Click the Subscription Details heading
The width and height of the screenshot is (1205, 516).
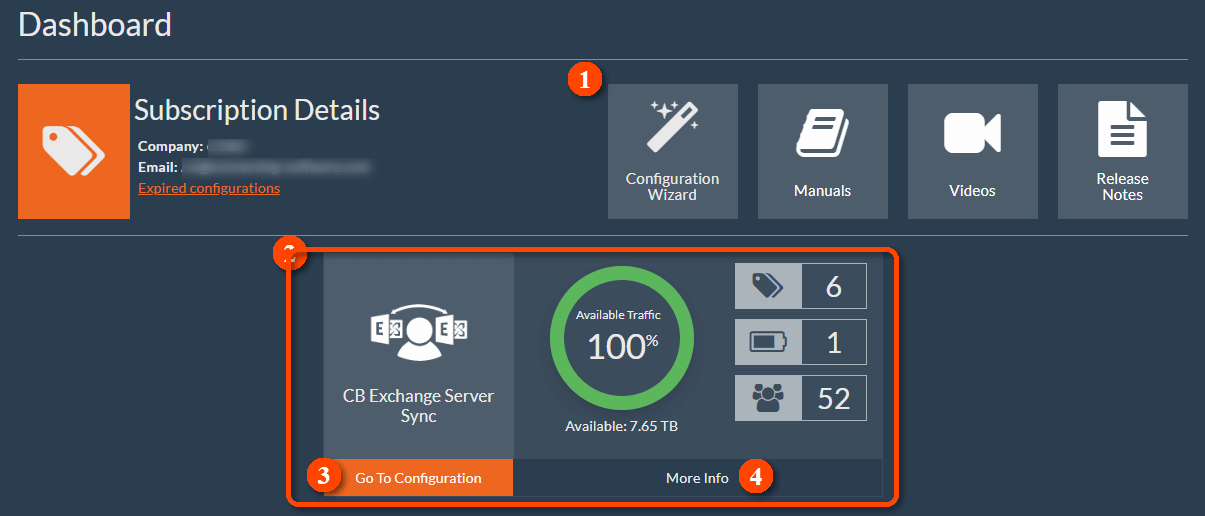pos(257,110)
